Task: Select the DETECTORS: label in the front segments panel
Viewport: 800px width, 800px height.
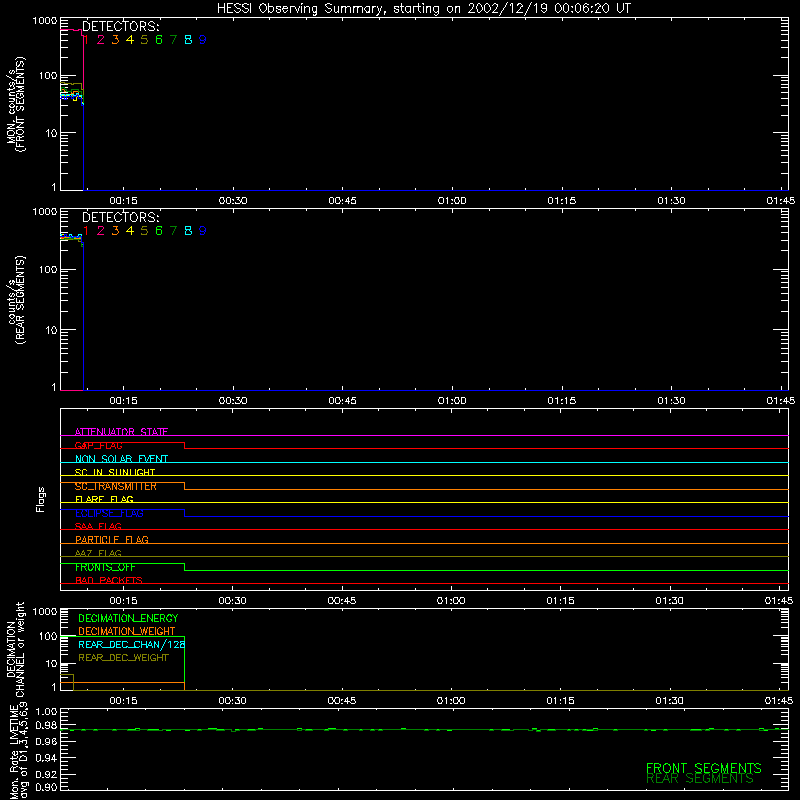Action: 121,27
